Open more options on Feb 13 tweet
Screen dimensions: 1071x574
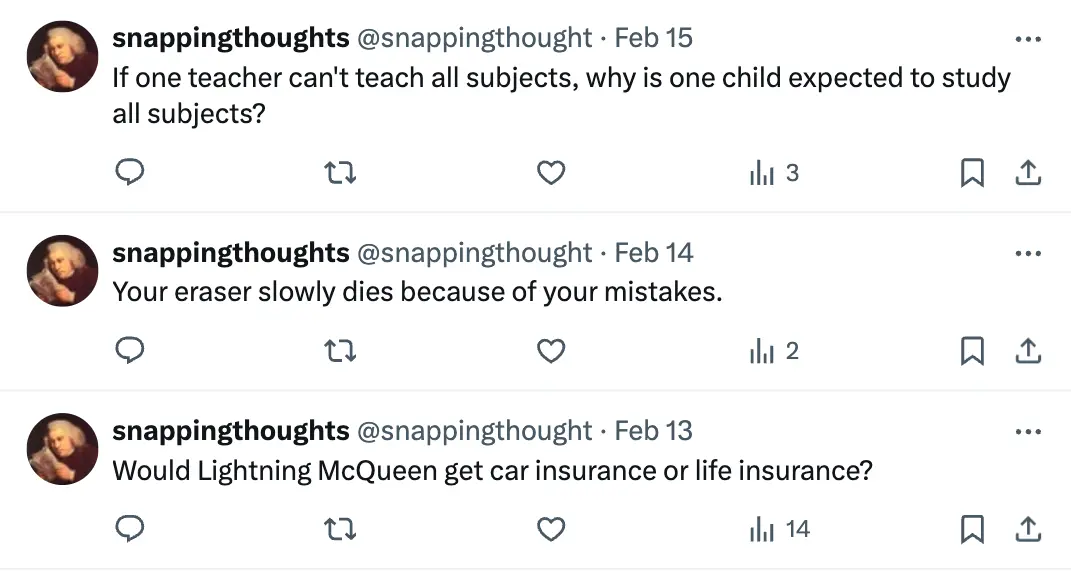tap(1028, 432)
